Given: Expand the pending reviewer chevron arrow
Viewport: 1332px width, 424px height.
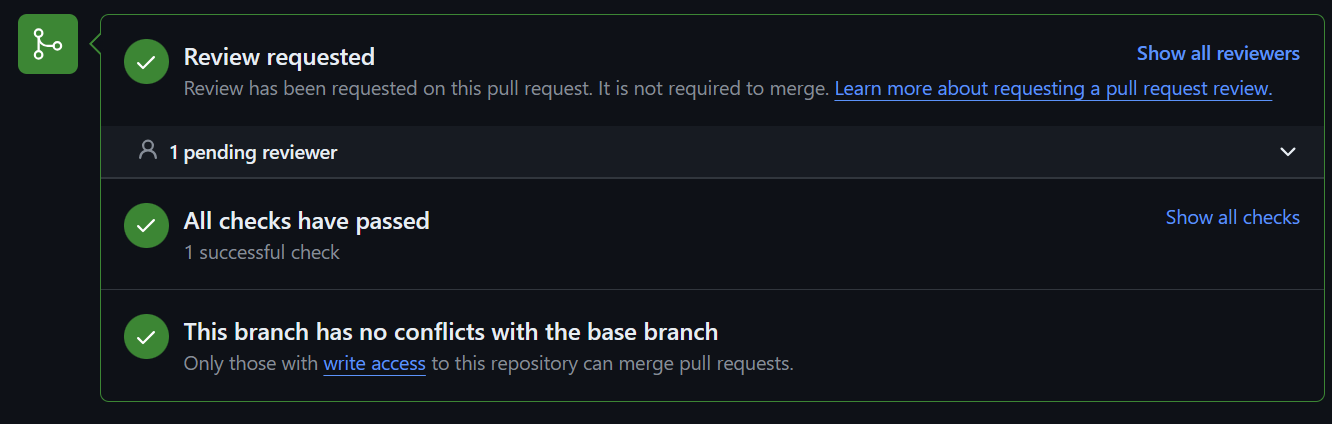Looking at the screenshot, I should (x=1288, y=152).
